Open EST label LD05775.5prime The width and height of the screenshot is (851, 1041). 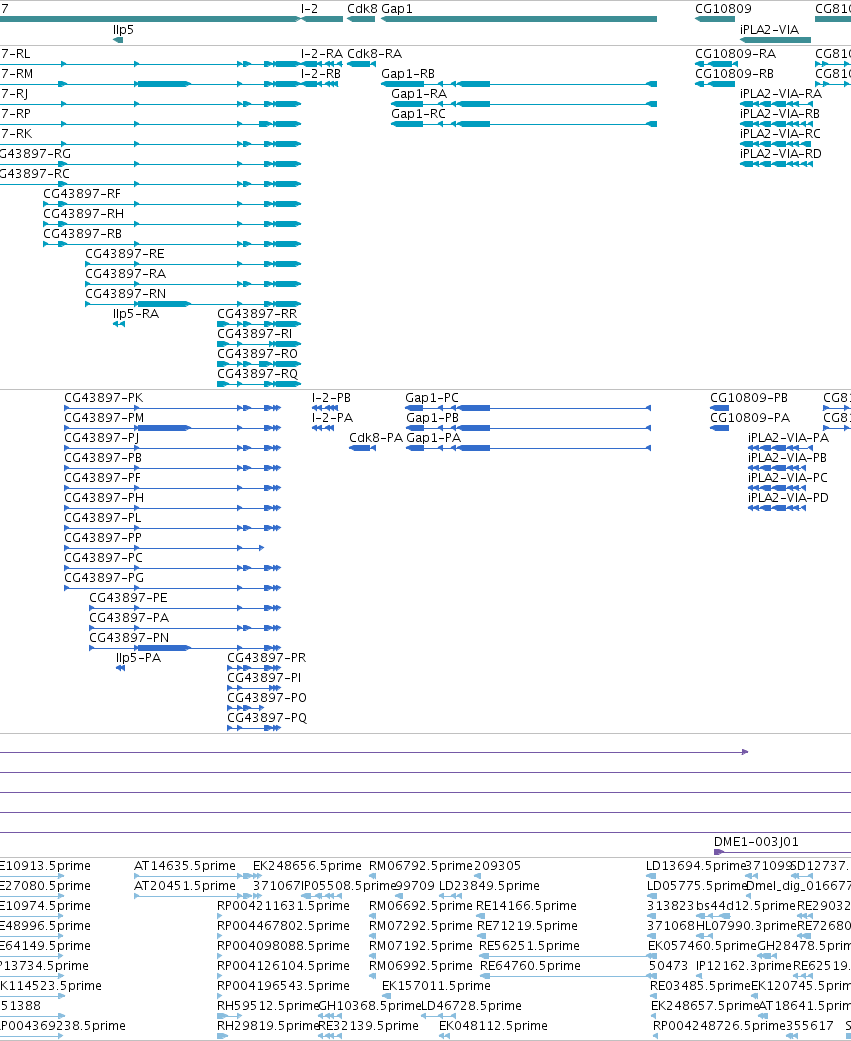coord(696,886)
